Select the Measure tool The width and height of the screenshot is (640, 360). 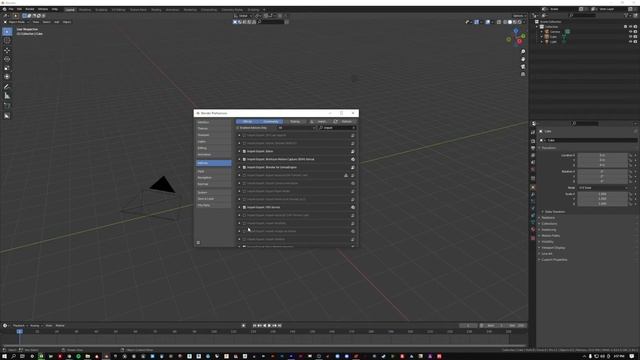(x=7, y=96)
